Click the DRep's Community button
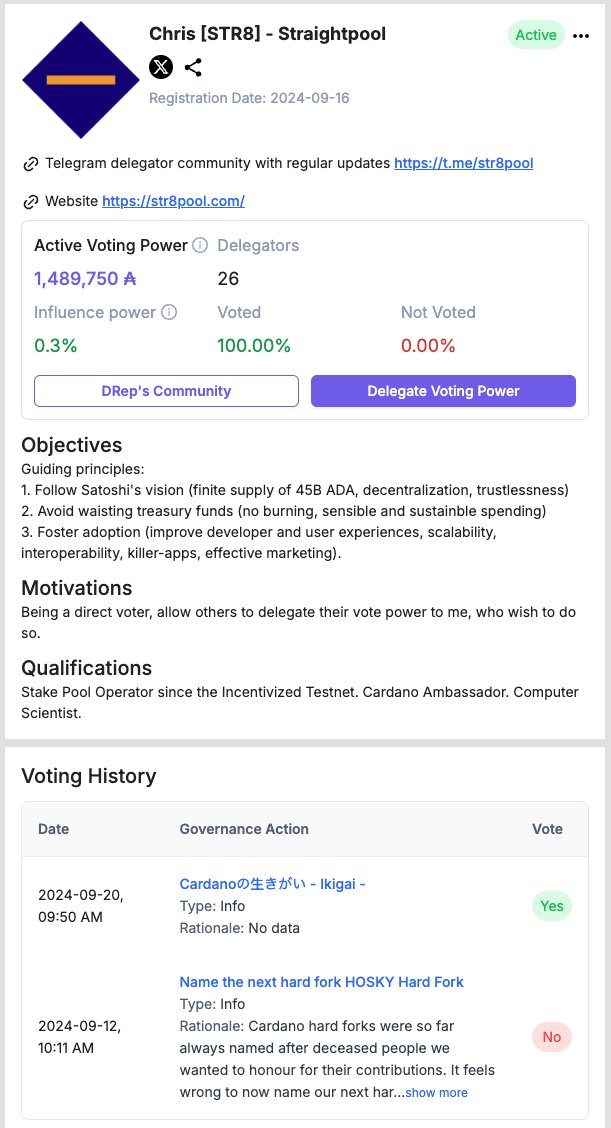The height and width of the screenshot is (1128, 611). [166, 391]
